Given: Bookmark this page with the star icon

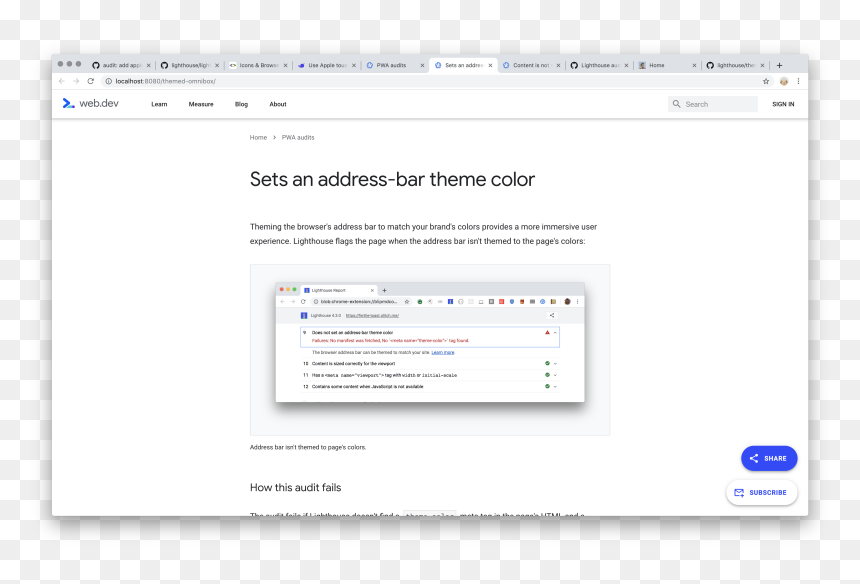Looking at the screenshot, I should 766,81.
